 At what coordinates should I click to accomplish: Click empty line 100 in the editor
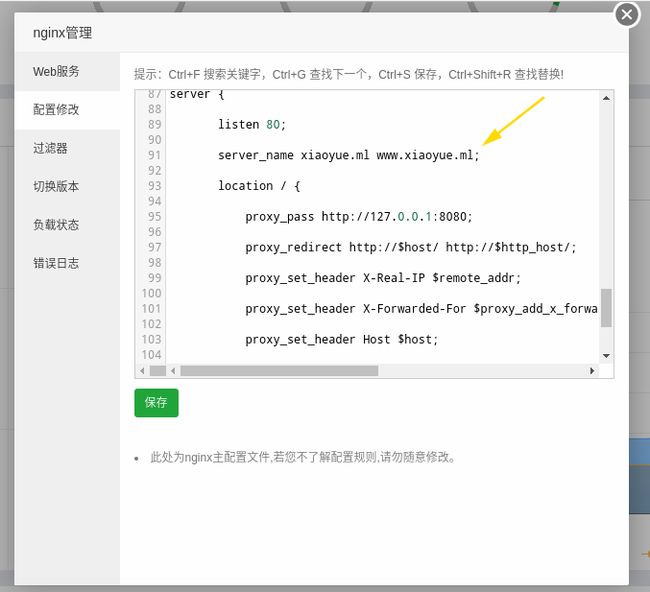pyautogui.click(x=381, y=293)
